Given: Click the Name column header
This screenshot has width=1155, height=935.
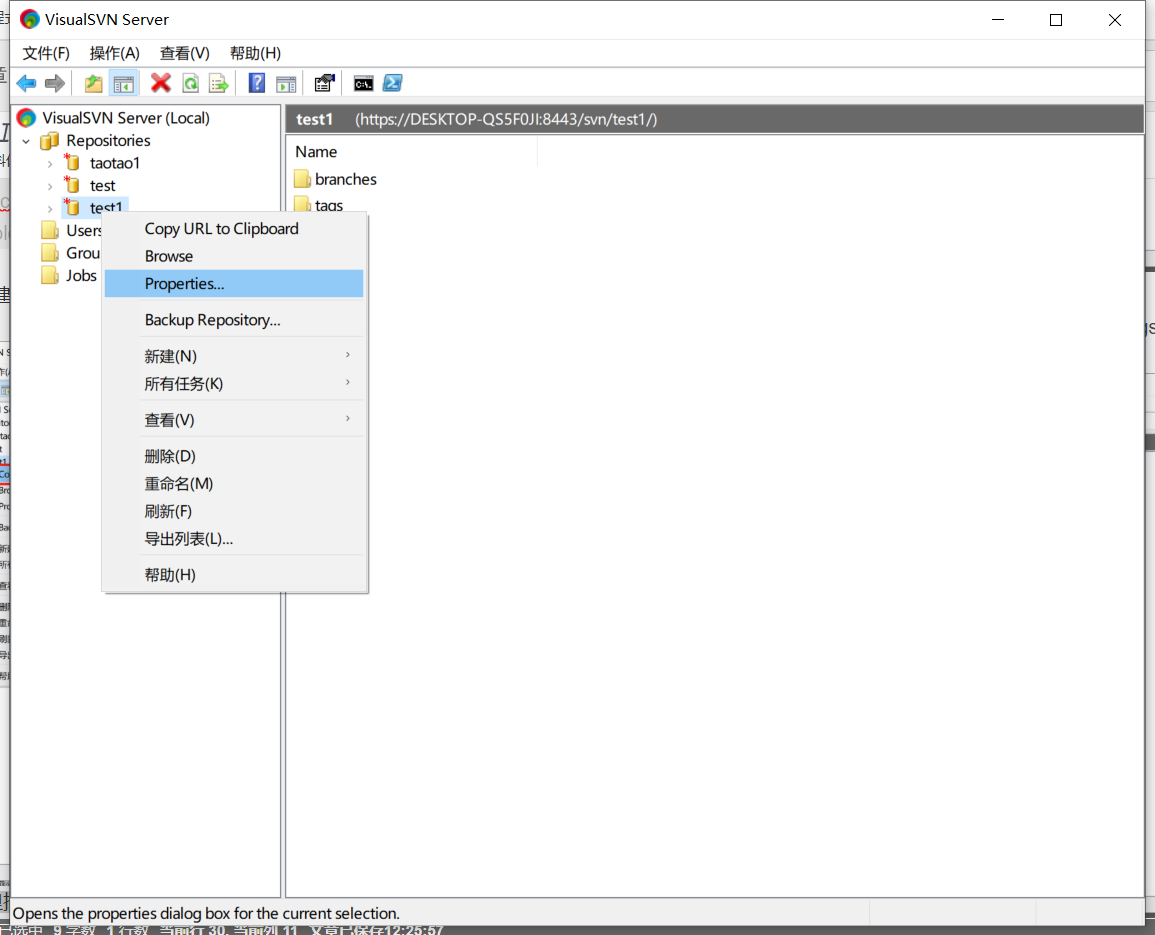Looking at the screenshot, I should tap(412, 152).
